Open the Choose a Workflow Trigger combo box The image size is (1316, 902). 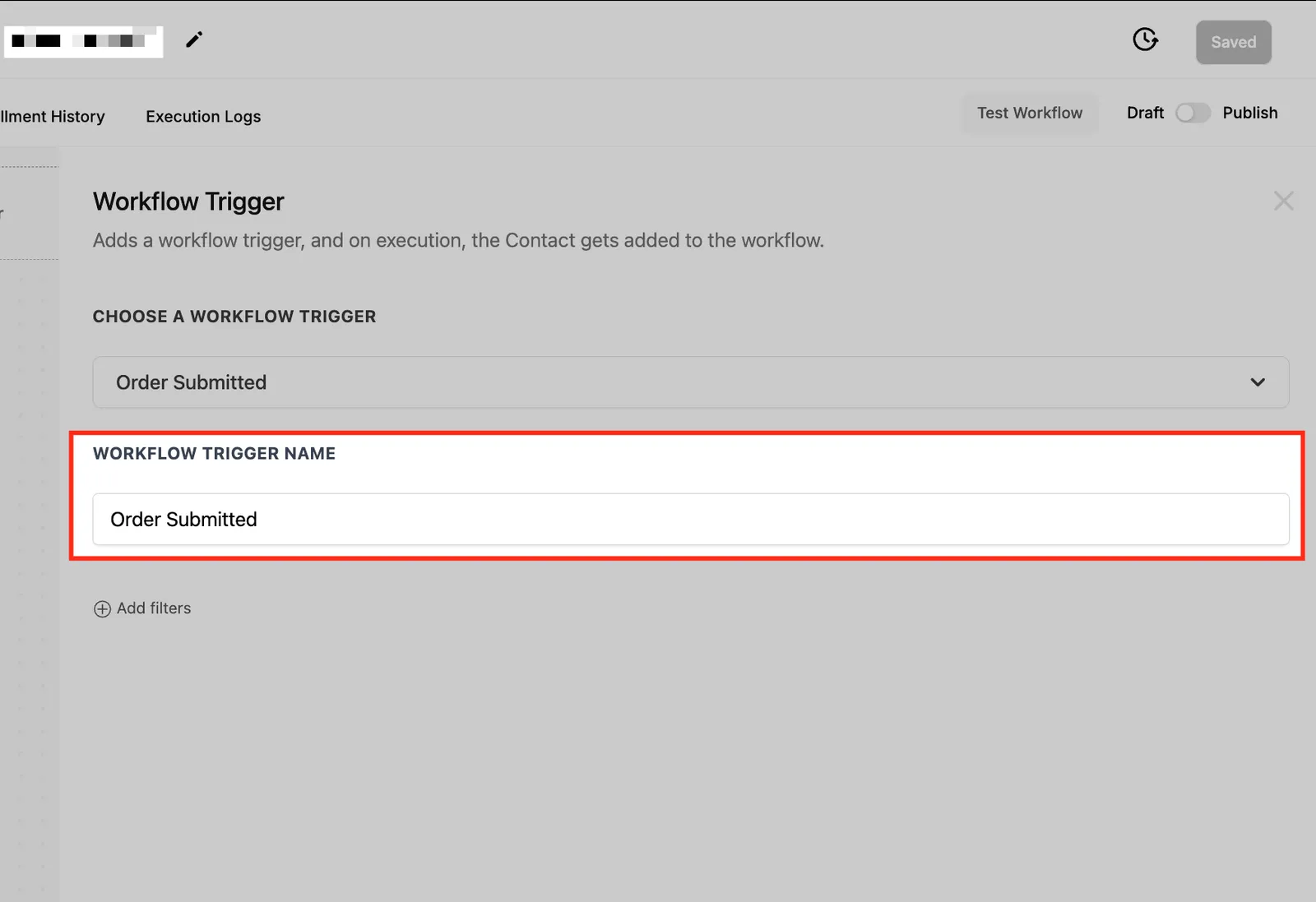[690, 382]
